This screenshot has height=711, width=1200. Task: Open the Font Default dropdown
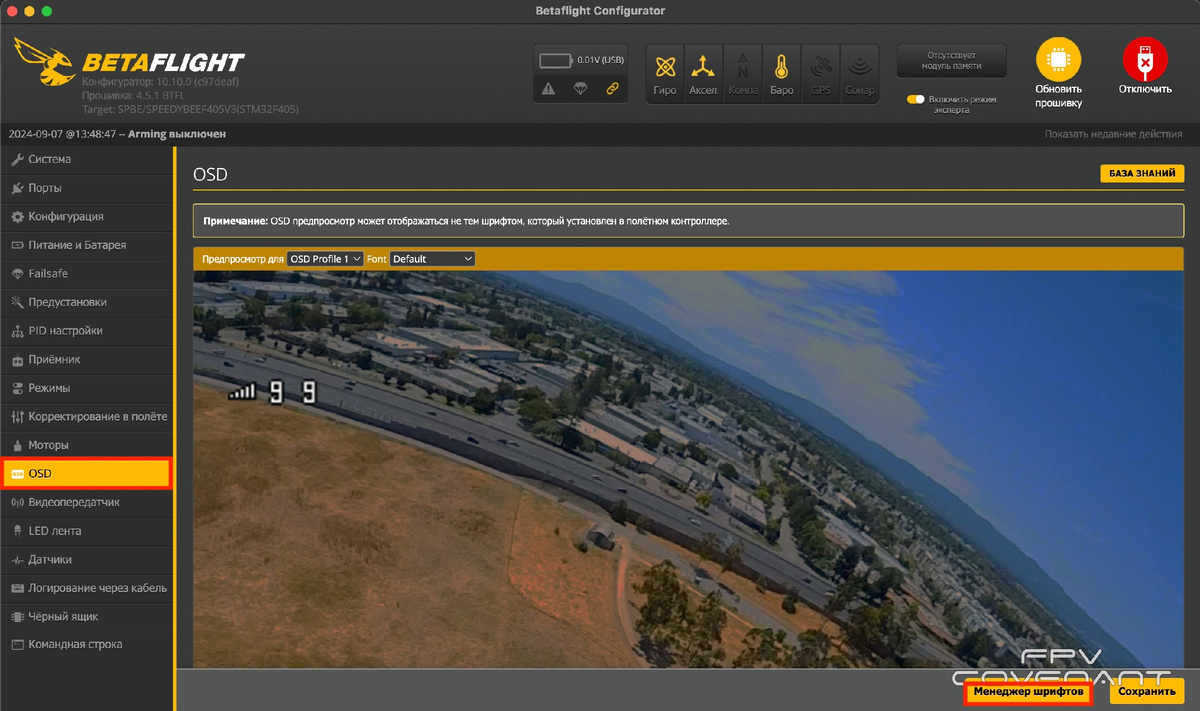(432, 259)
